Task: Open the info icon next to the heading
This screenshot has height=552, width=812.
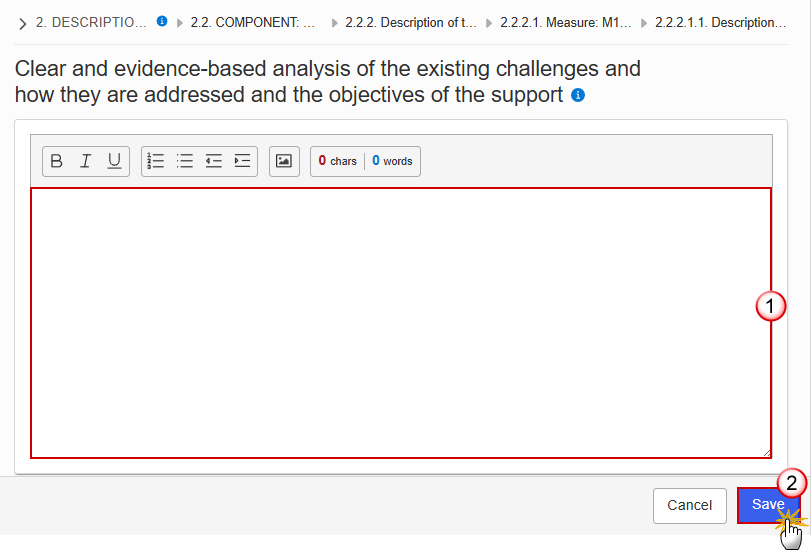Action: tap(578, 95)
